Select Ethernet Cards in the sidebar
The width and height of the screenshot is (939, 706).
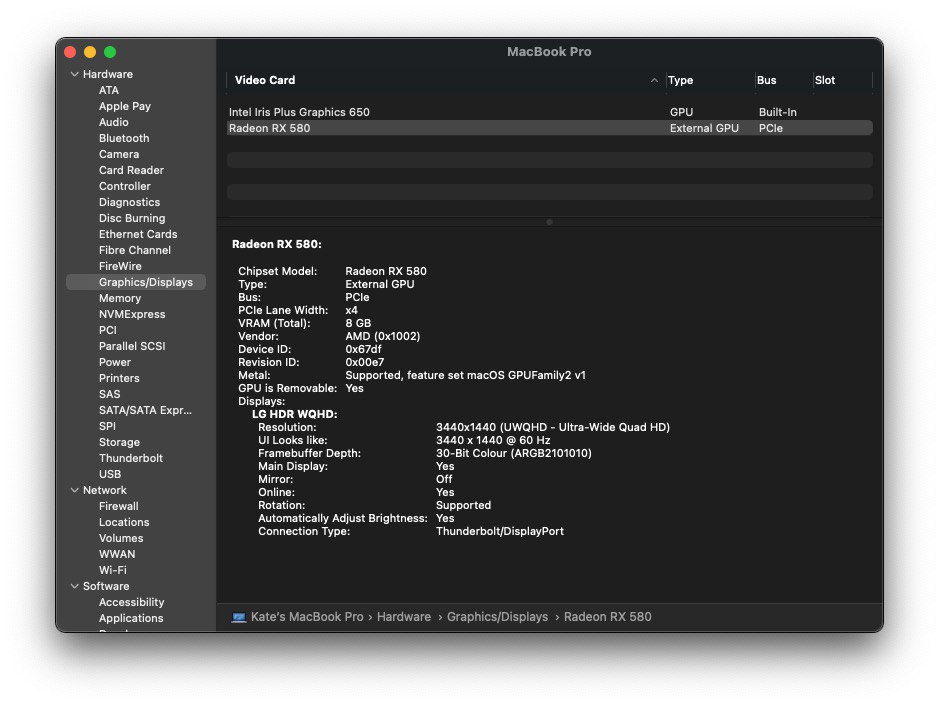138,235
